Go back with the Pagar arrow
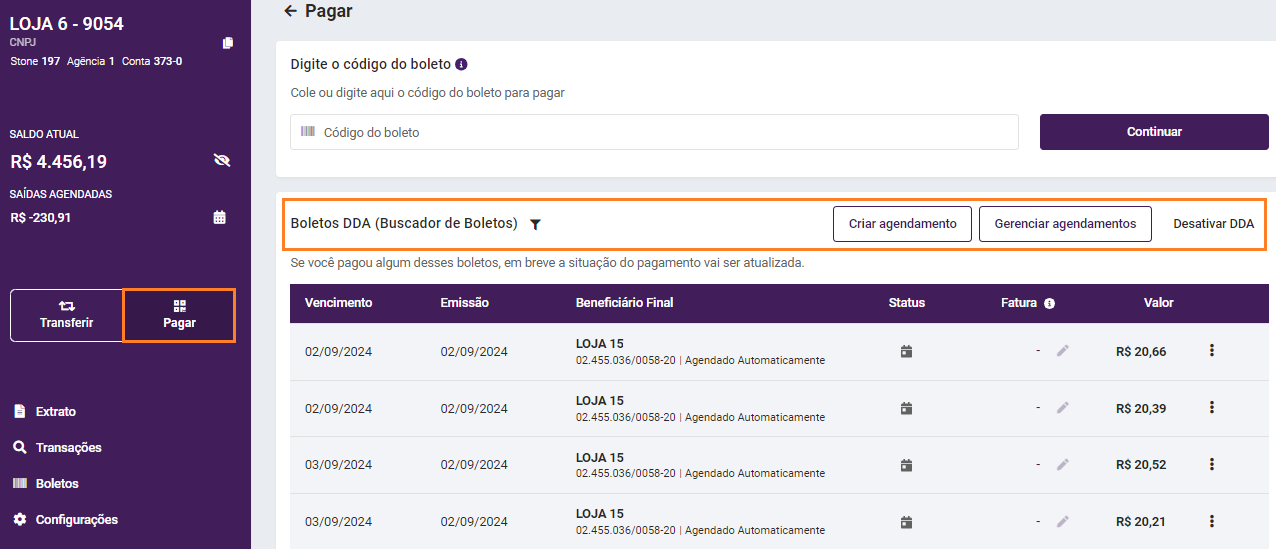The image size is (1276, 549). (x=290, y=11)
